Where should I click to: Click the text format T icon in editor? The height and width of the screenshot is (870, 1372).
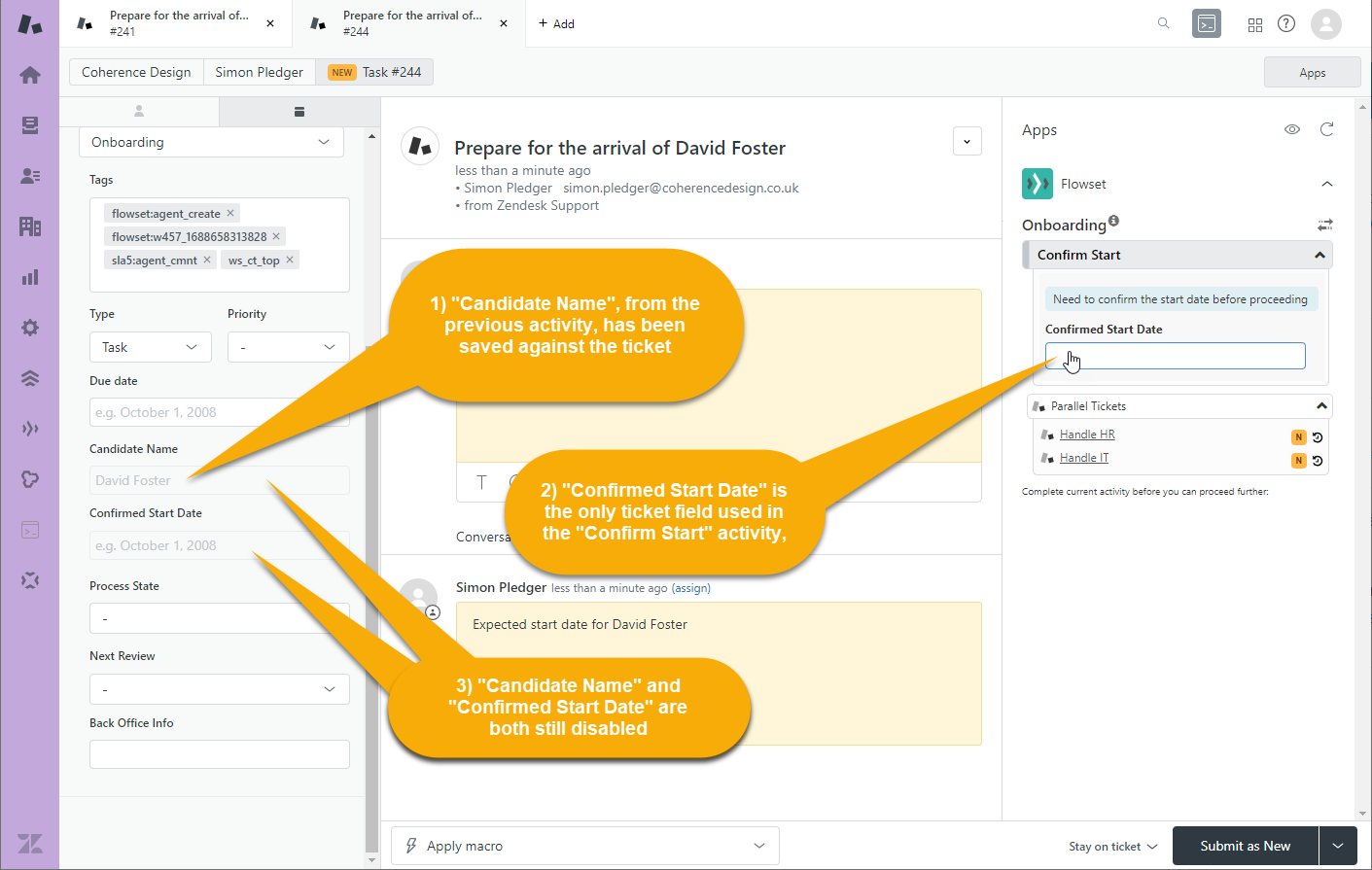click(x=481, y=482)
